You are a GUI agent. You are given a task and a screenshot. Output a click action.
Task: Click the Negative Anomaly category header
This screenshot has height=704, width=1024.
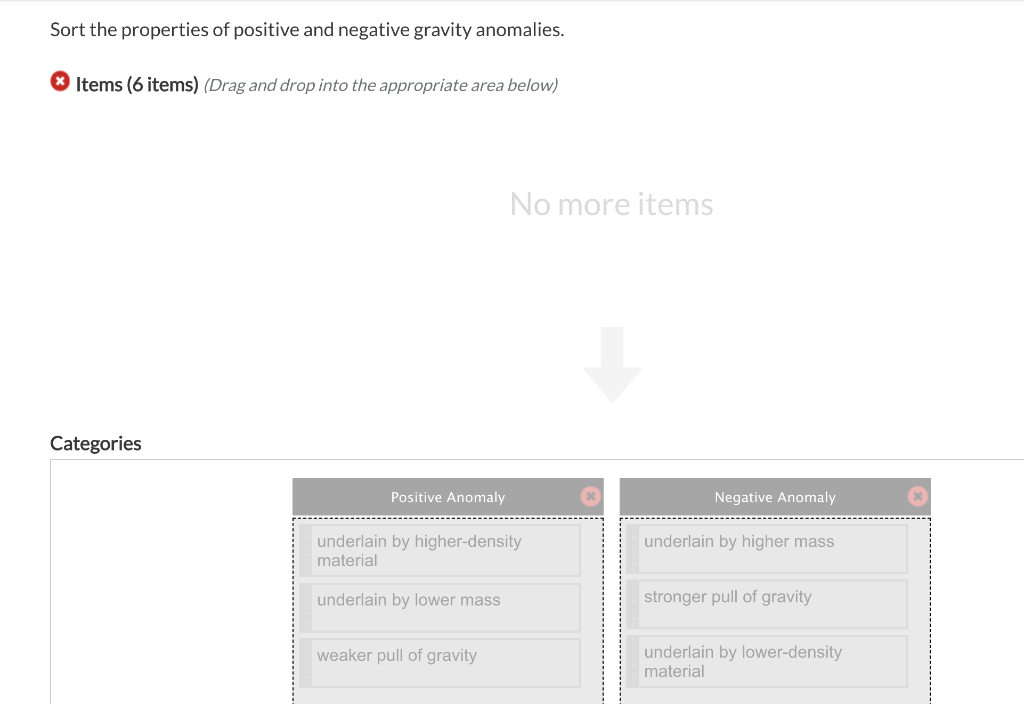tap(775, 496)
